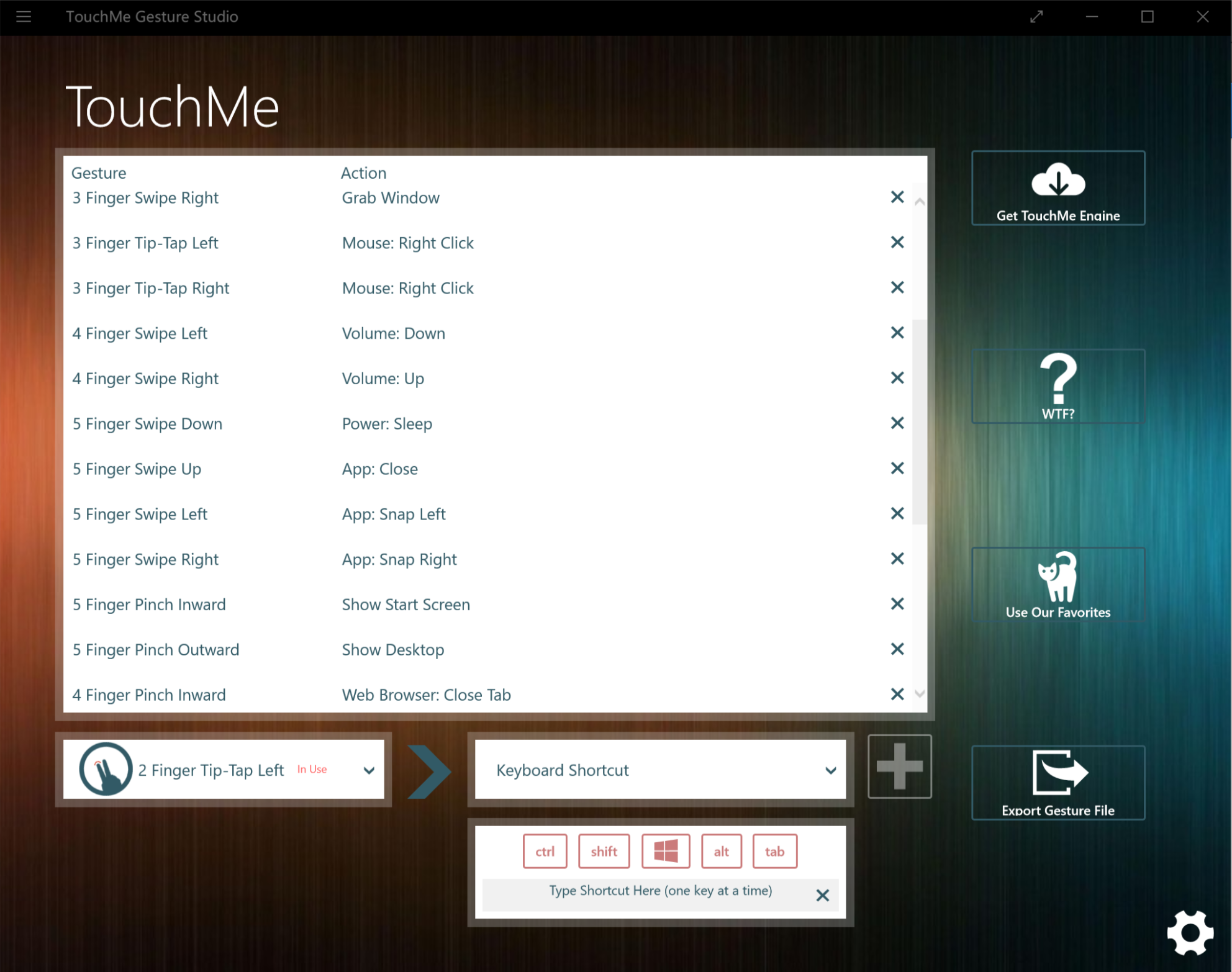
Task: Click the plus icon to add gesture
Action: [x=899, y=767]
